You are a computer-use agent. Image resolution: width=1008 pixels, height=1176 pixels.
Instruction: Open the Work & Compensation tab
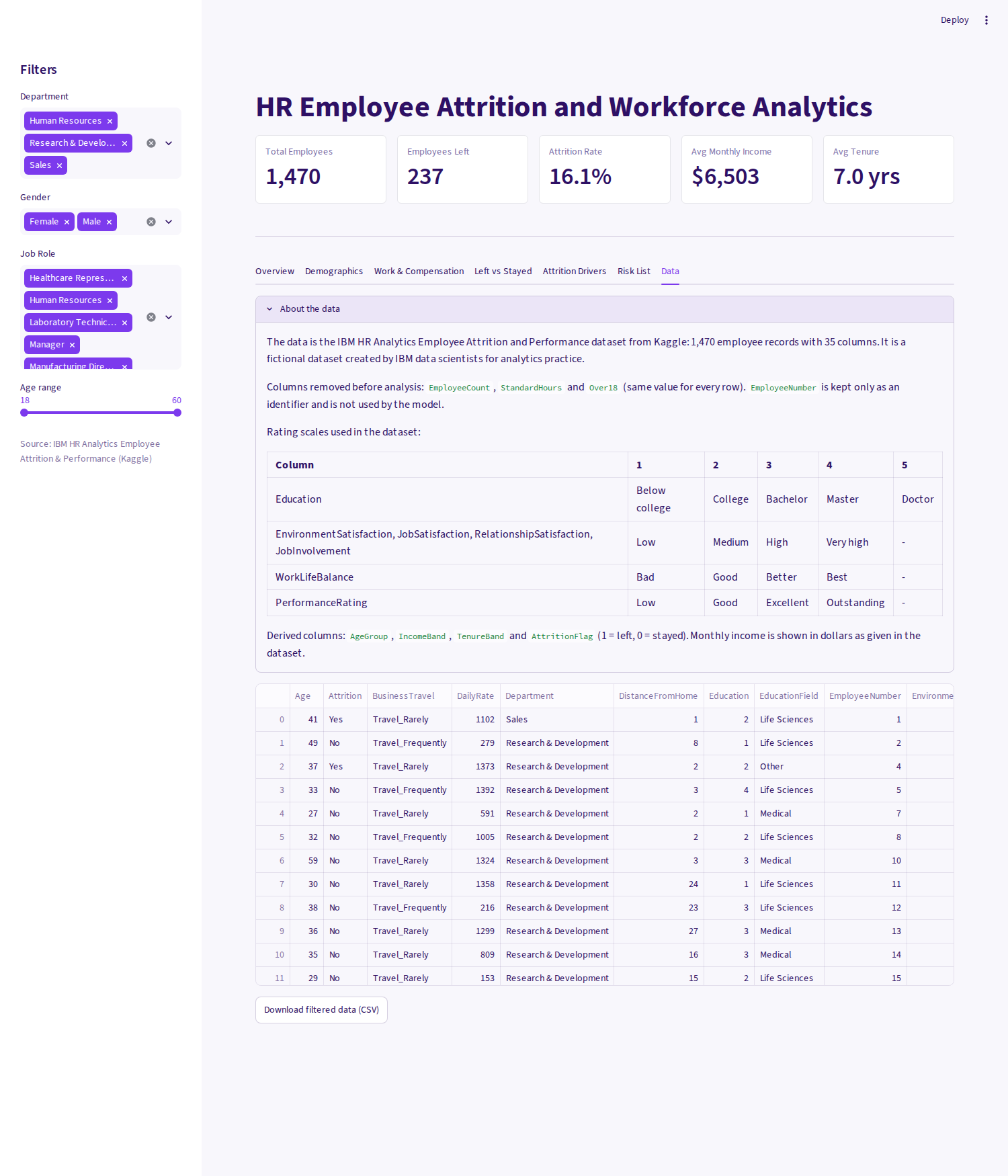click(x=419, y=271)
